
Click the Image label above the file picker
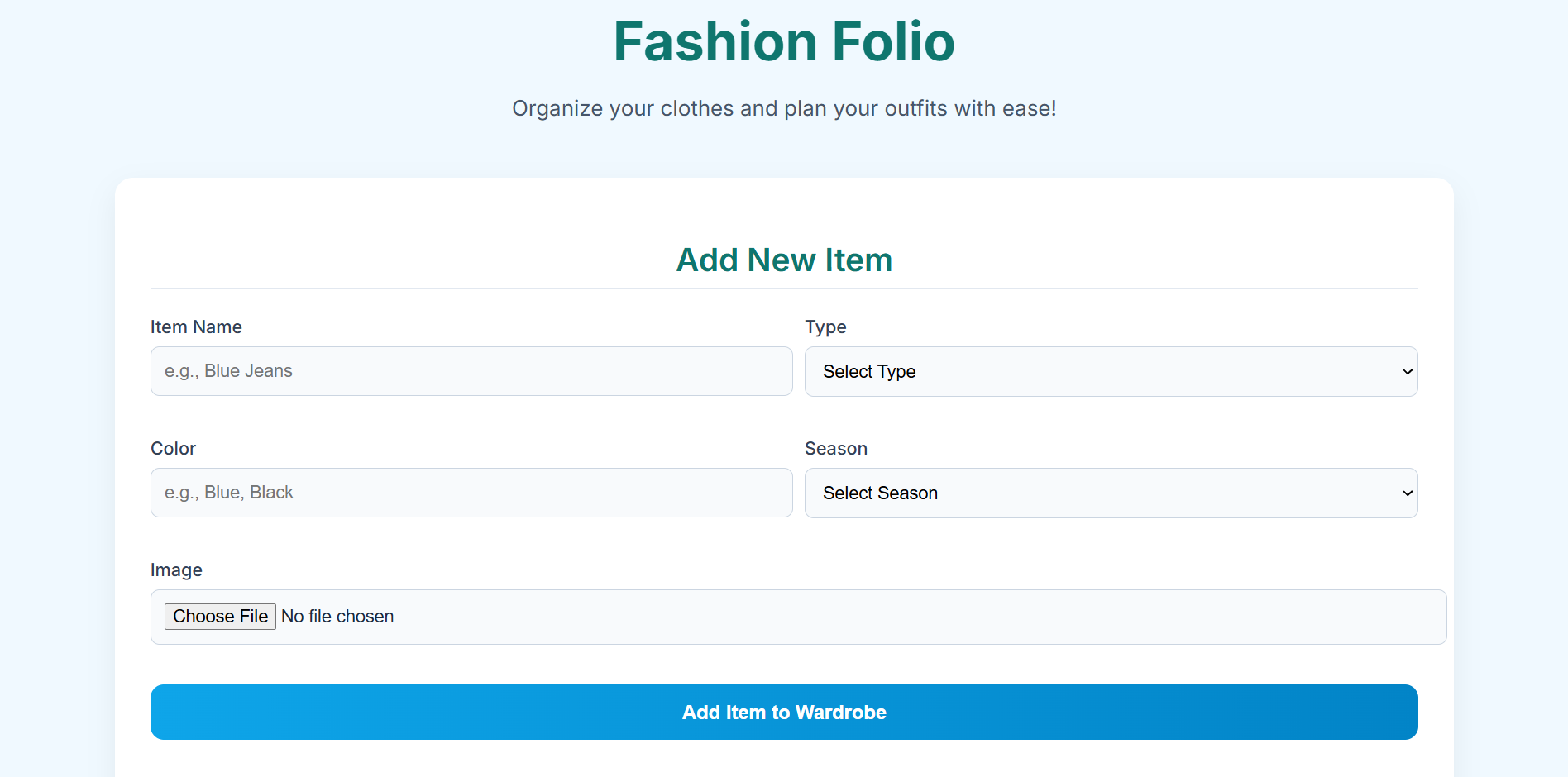click(x=177, y=570)
